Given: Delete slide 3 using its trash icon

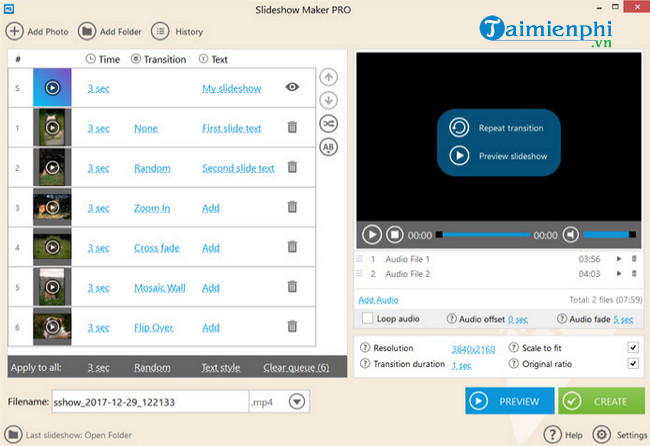Looking at the screenshot, I should pyautogui.click(x=292, y=207).
